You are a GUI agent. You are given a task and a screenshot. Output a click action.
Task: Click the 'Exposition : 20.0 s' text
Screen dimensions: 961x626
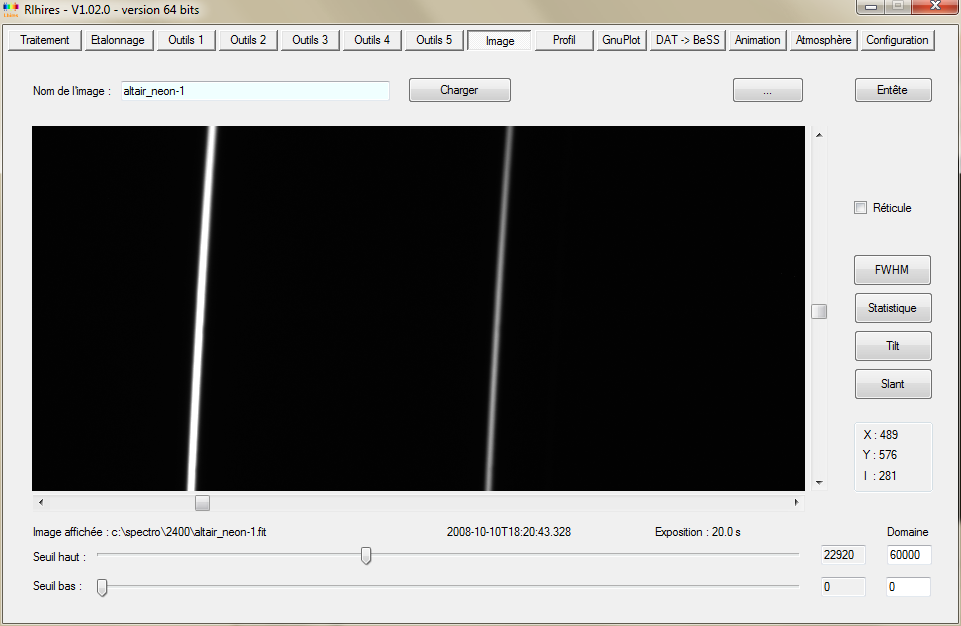point(697,532)
